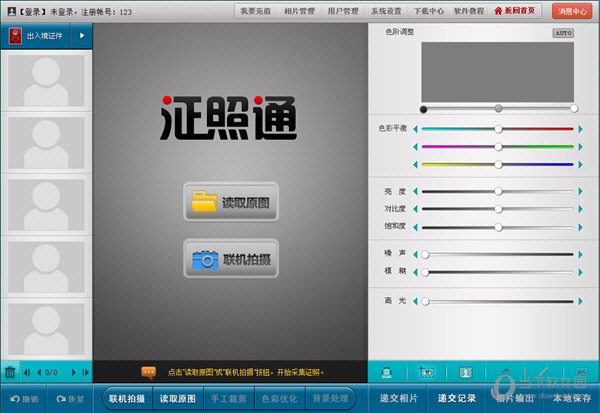Click 联机拍摄 camera button in center
The height and width of the screenshot is (413, 600).
pos(231,258)
